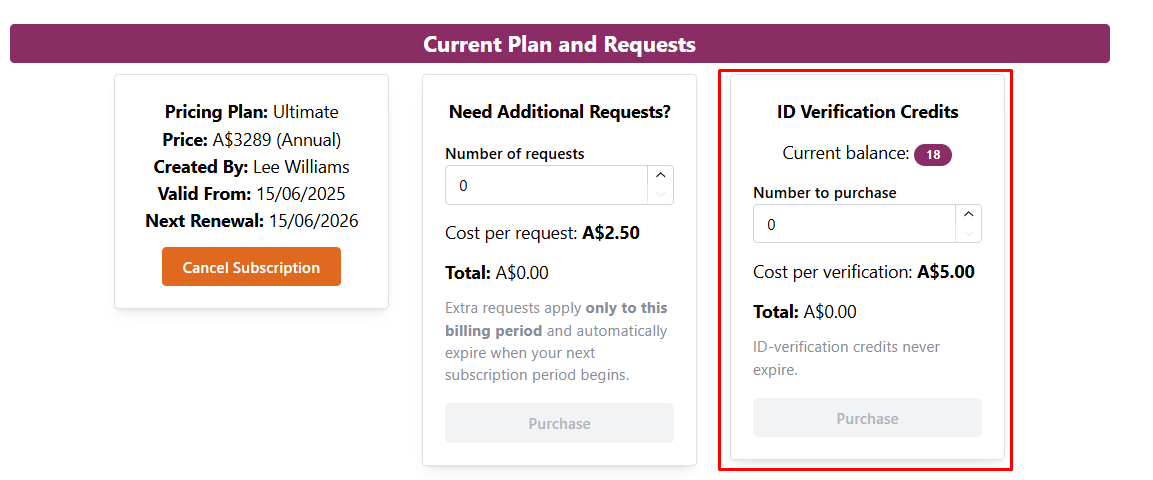Click the ID-verification credits never expire note
1153x480 pixels.
coord(846,358)
